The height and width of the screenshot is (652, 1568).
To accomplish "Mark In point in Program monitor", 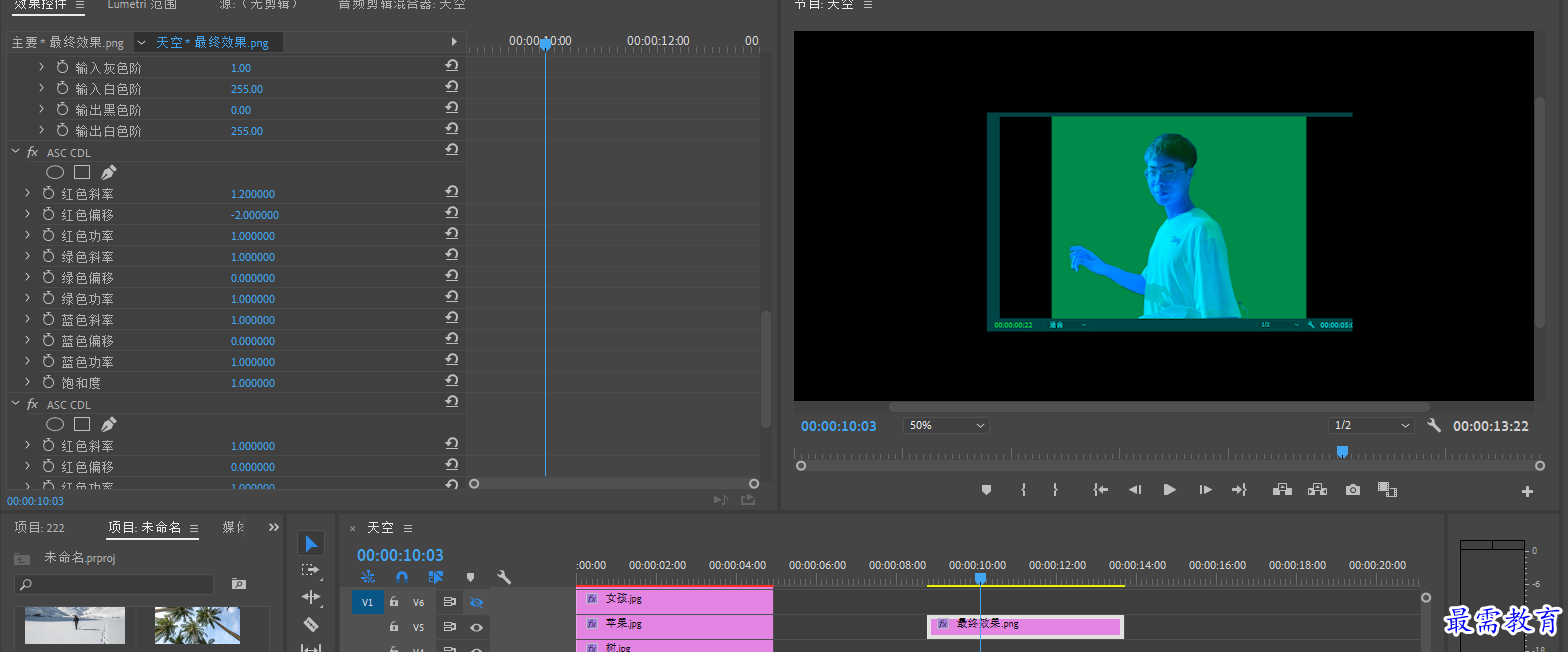I will [1023, 489].
